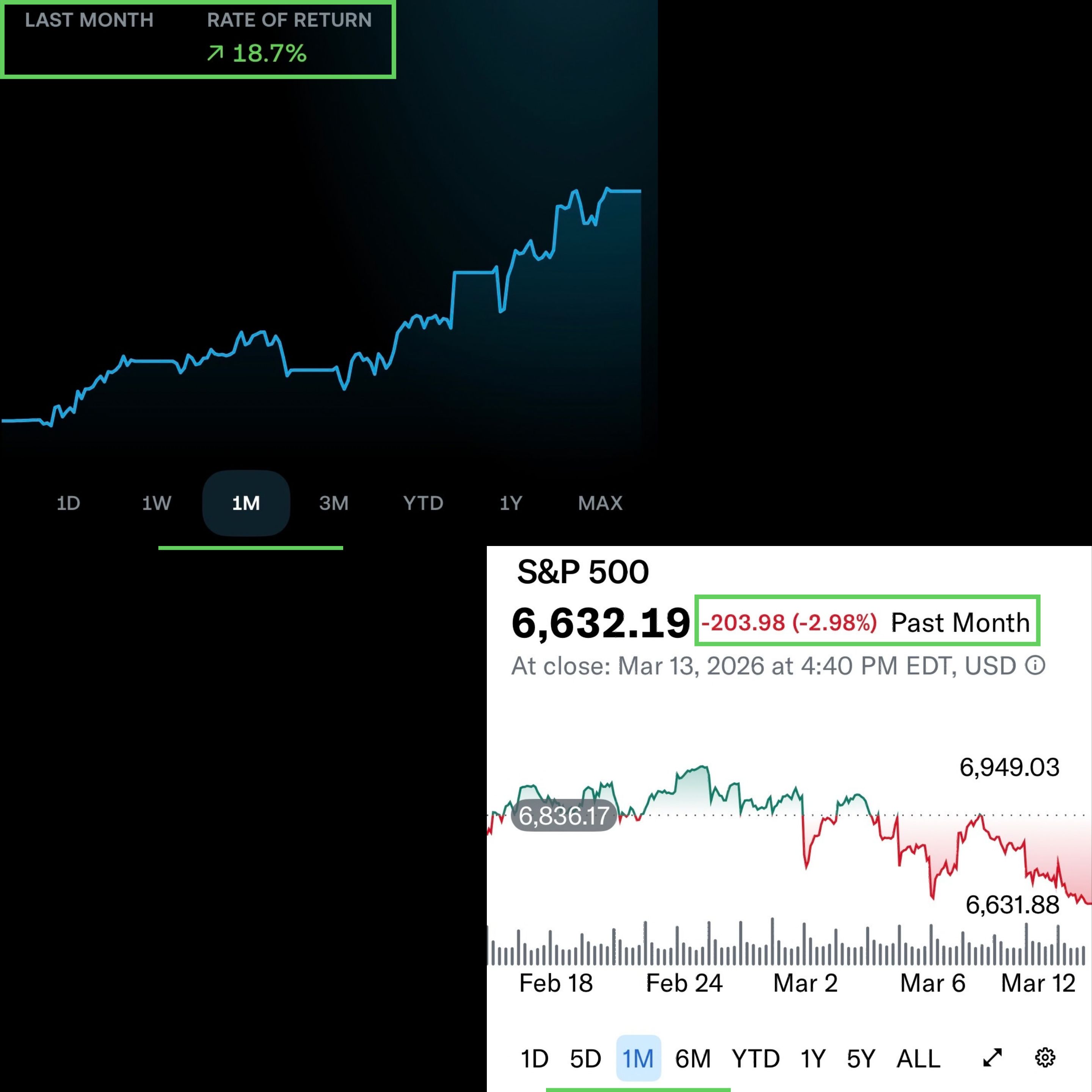Click the -2.98% Past Month change text
Viewport: 1092px width, 1092px height.
(x=834, y=622)
